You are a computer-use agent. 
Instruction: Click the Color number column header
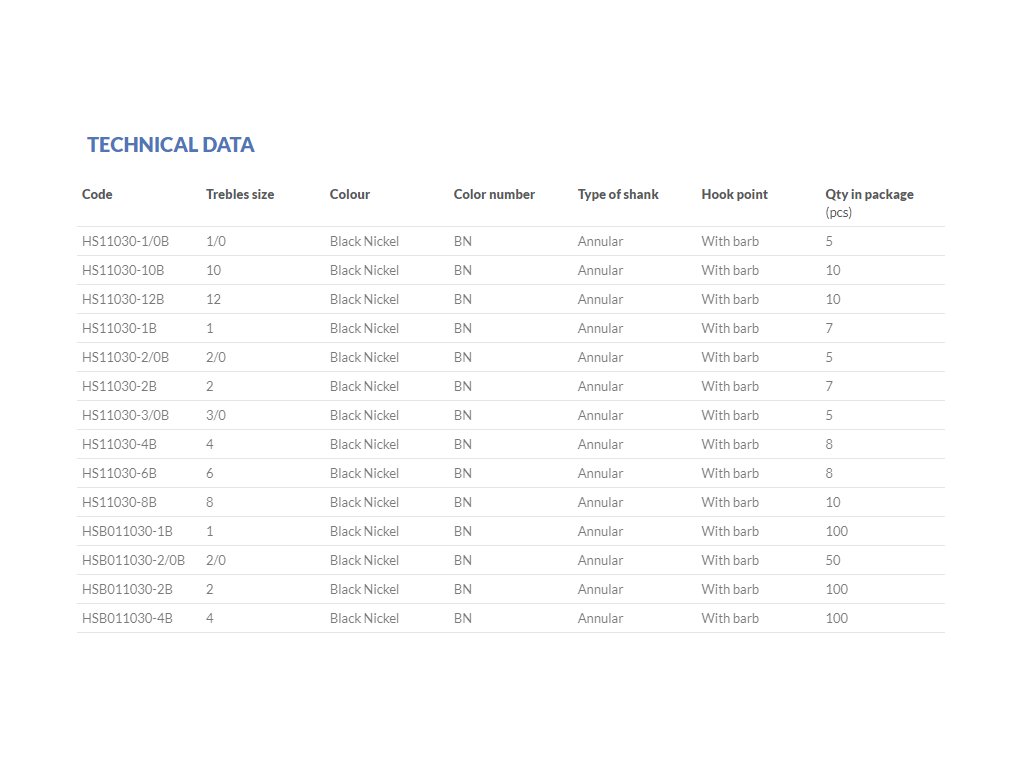[x=494, y=195]
